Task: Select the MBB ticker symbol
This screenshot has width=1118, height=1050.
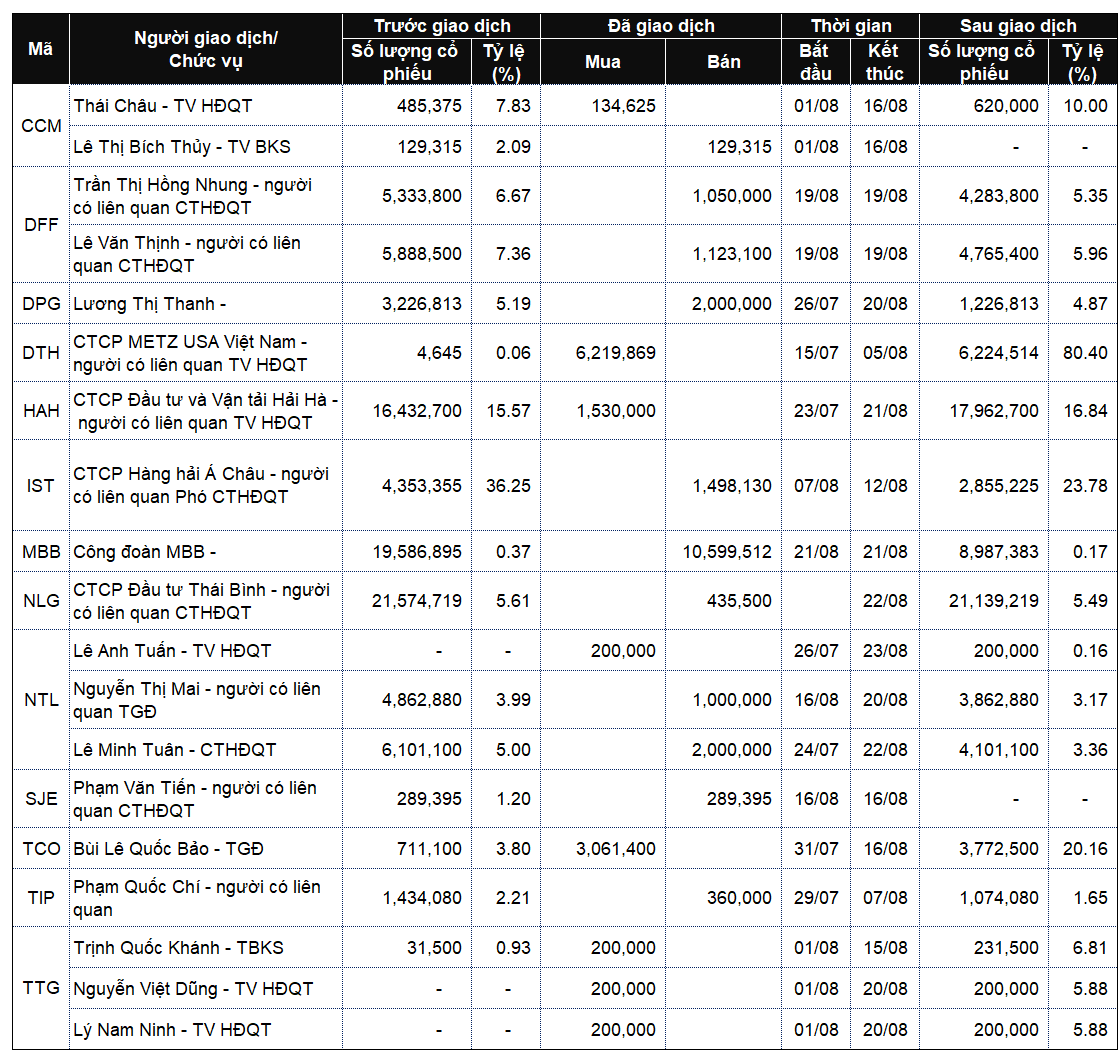Action: (x=39, y=551)
